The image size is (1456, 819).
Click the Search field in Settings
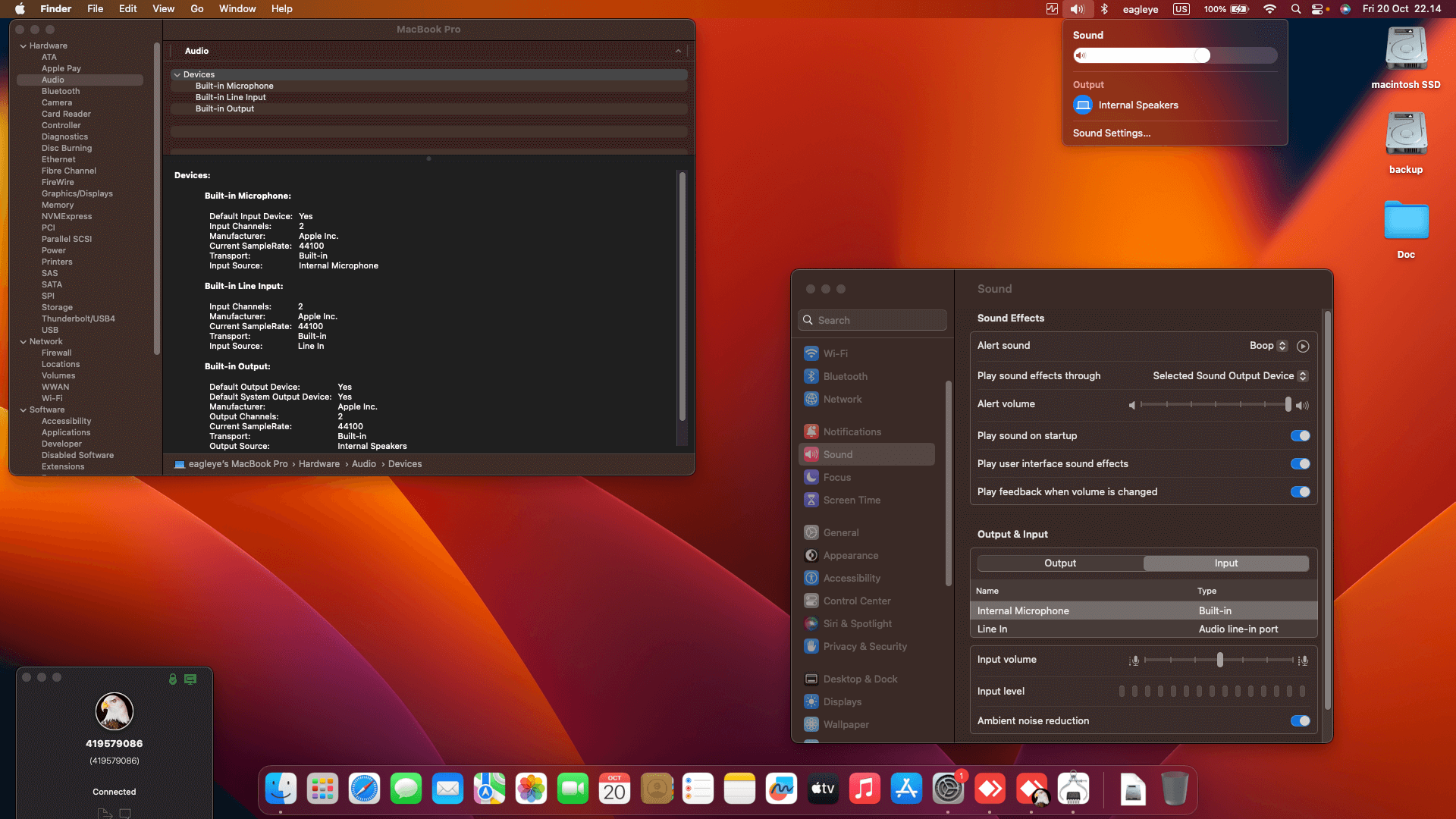click(x=872, y=320)
